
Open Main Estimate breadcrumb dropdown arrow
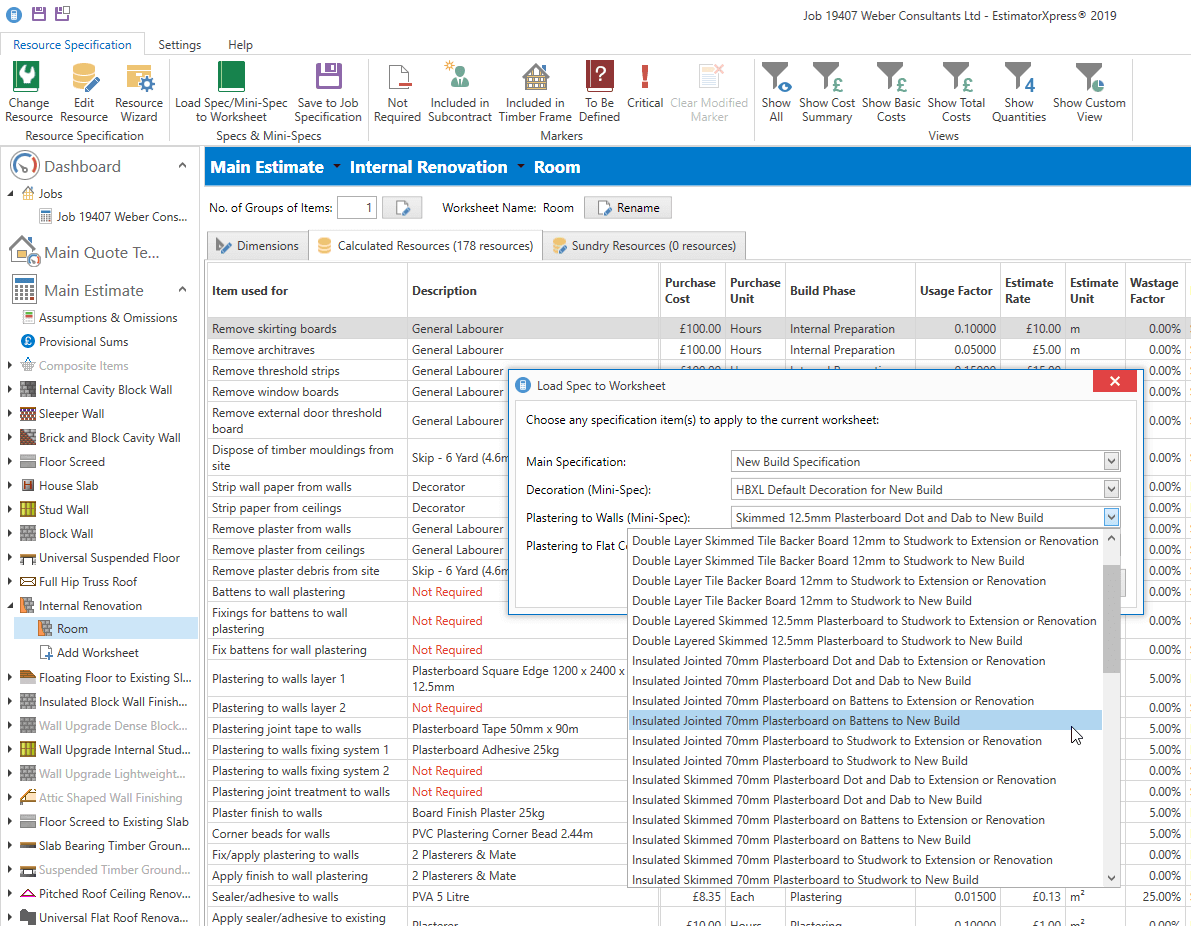click(x=336, y=166)
